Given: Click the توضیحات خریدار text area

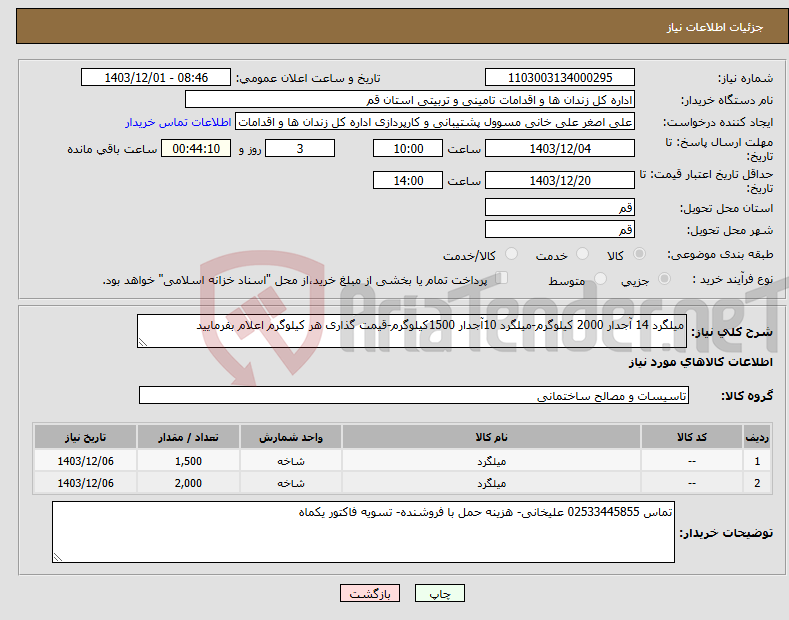Looking at the screenshot, I should tap(363, 532).
